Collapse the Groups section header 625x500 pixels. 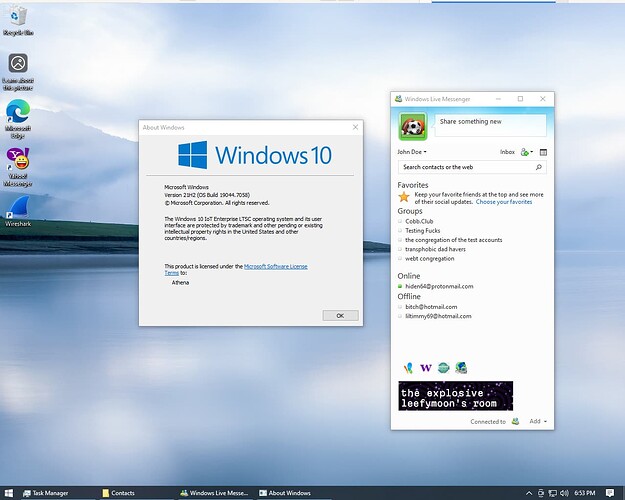tap(409, 211)
